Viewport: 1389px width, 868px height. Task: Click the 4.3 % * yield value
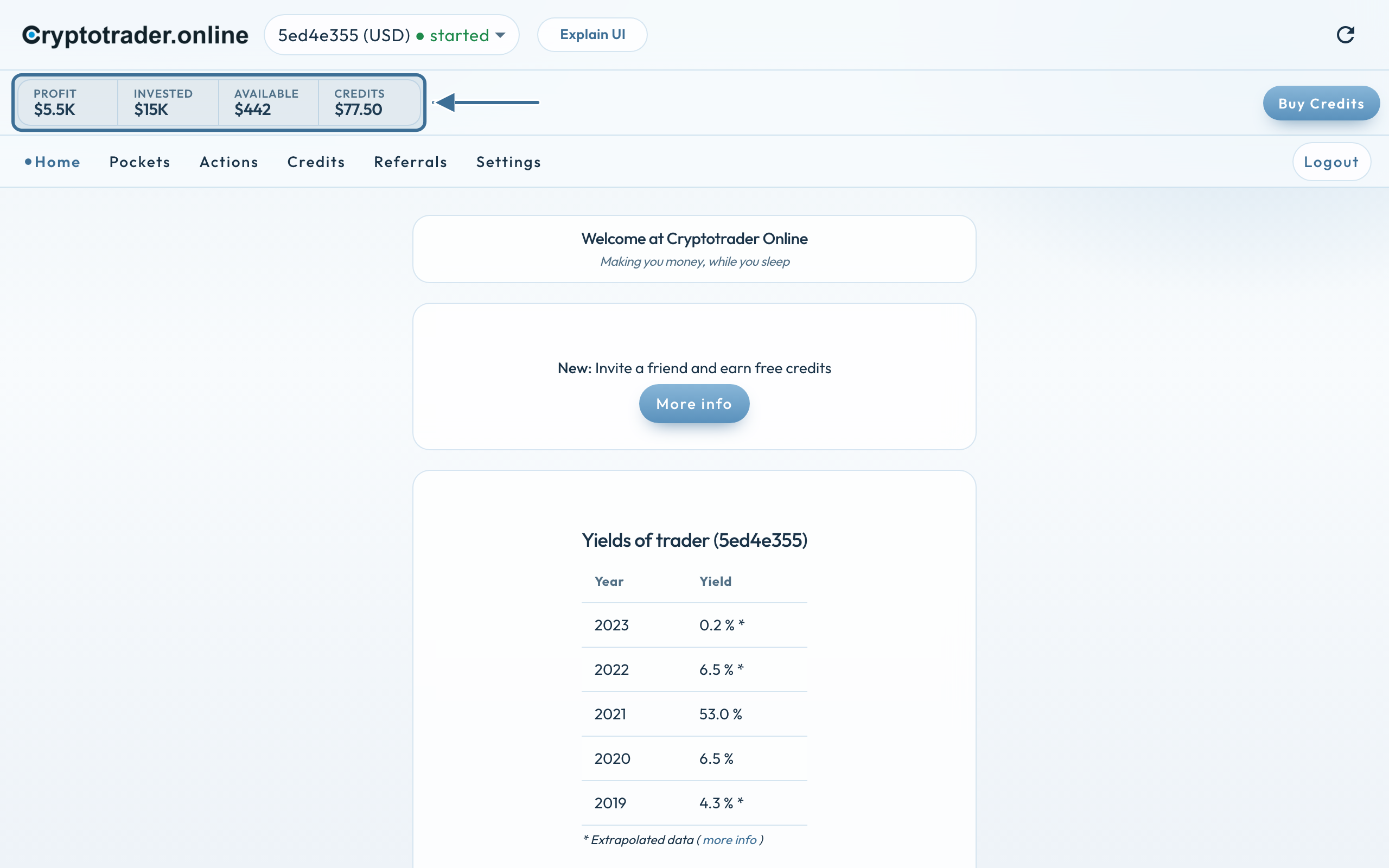(721, 803)
